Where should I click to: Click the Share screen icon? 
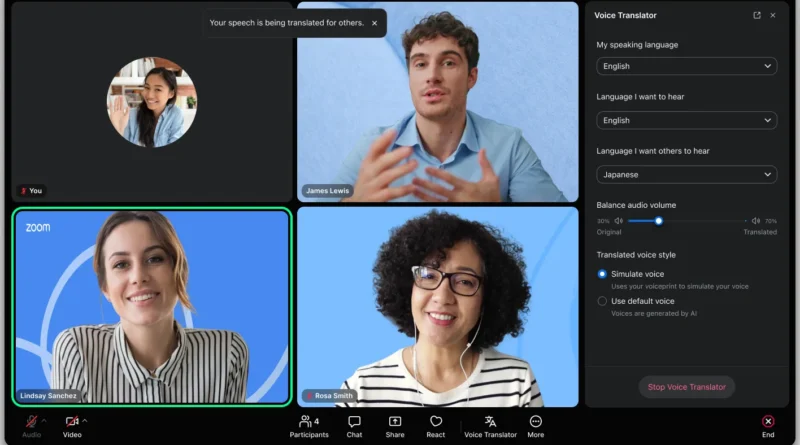click(x=395, y=422)
